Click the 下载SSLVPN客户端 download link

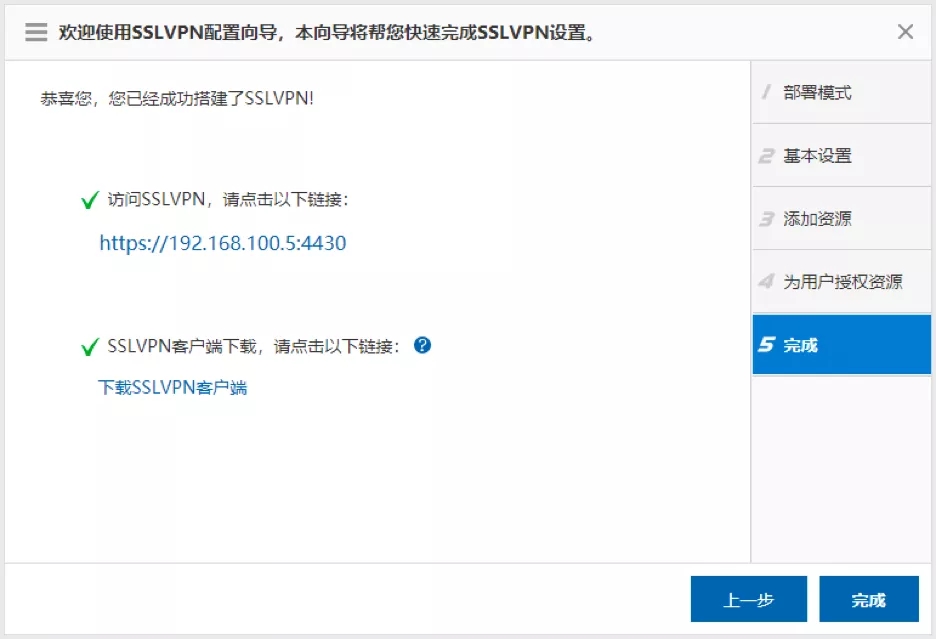pos(172,388)
